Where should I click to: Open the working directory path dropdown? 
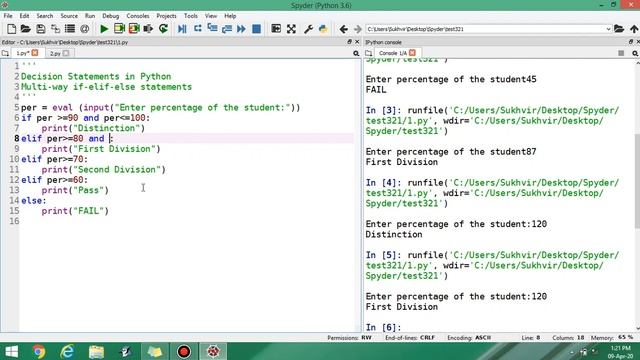[608, 29]
